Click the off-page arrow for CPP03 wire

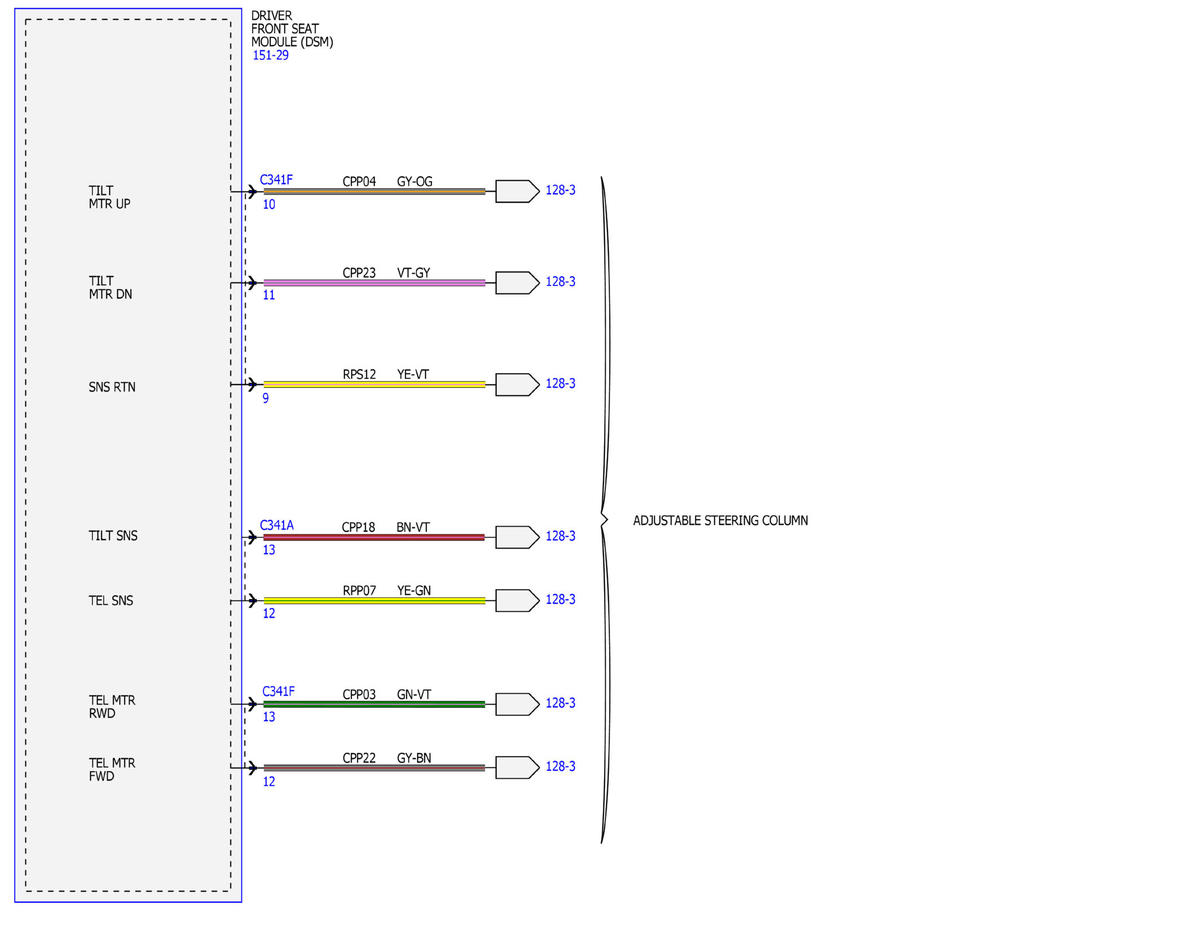coord(517,704)
